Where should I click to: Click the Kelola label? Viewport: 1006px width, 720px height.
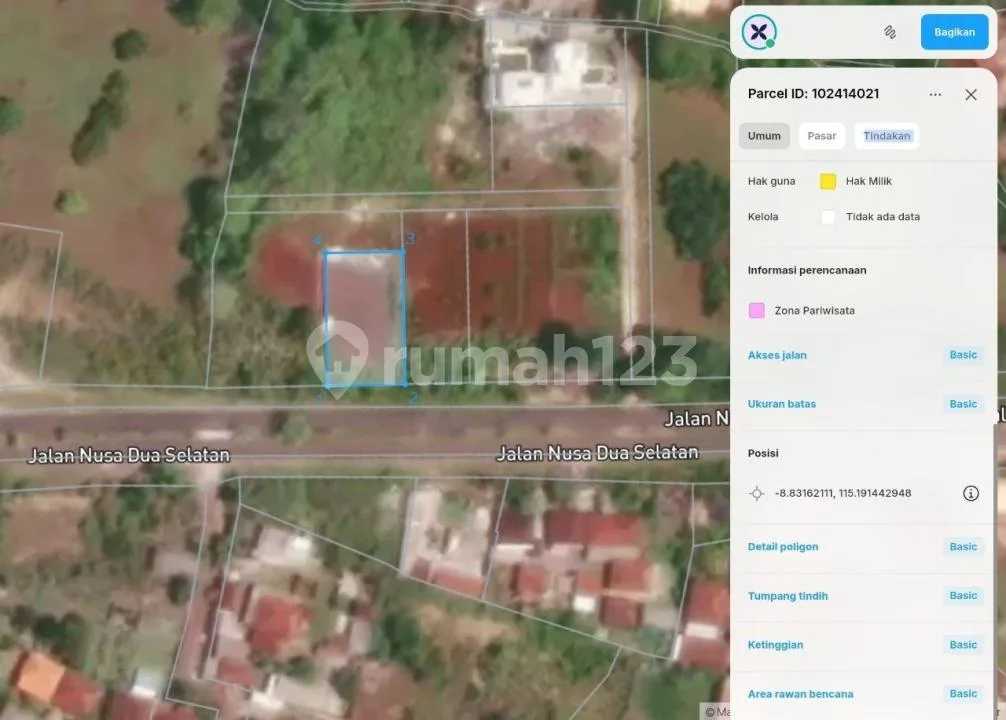coord(763,217)
